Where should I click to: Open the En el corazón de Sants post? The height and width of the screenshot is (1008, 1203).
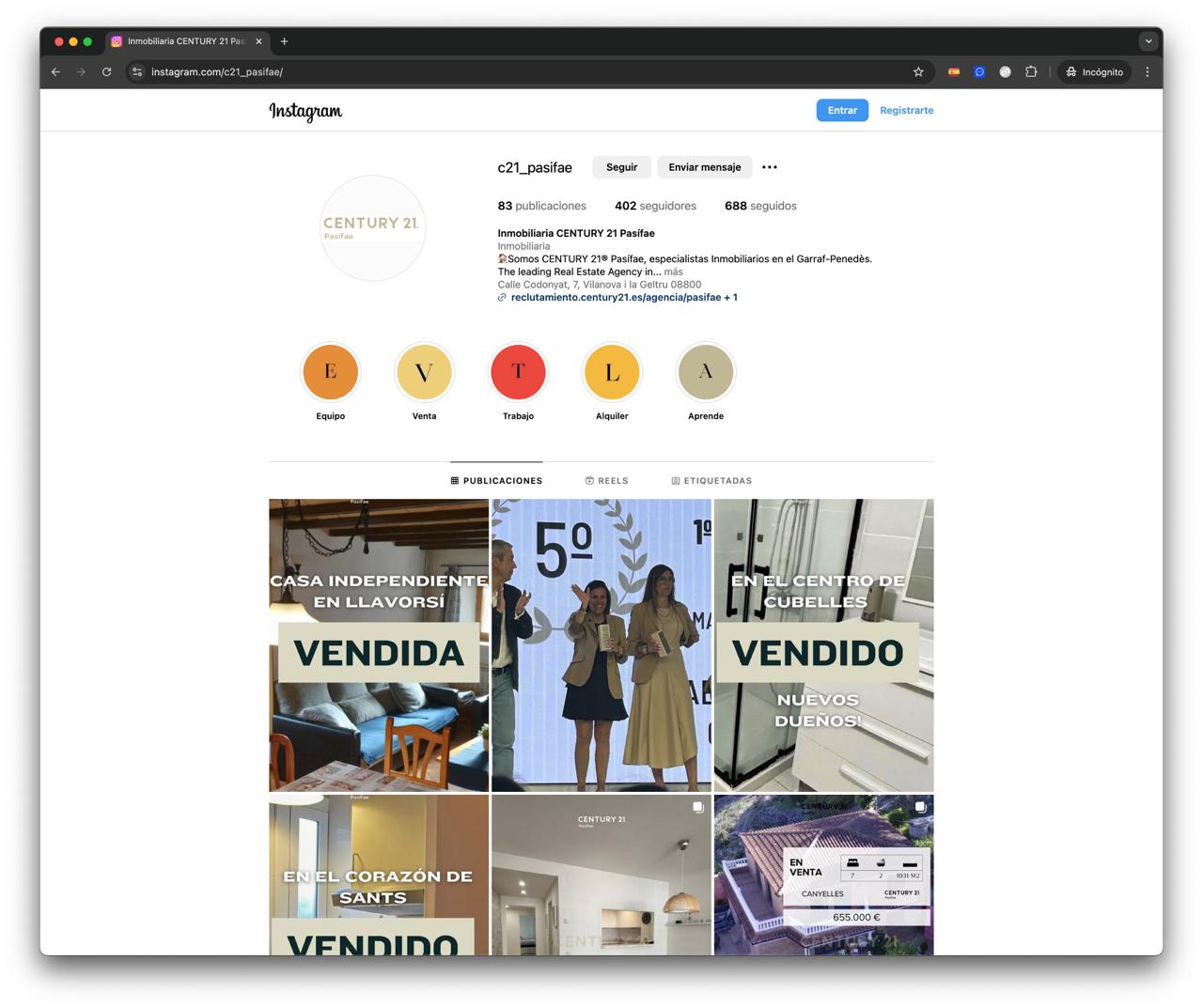tap(379, 875)
